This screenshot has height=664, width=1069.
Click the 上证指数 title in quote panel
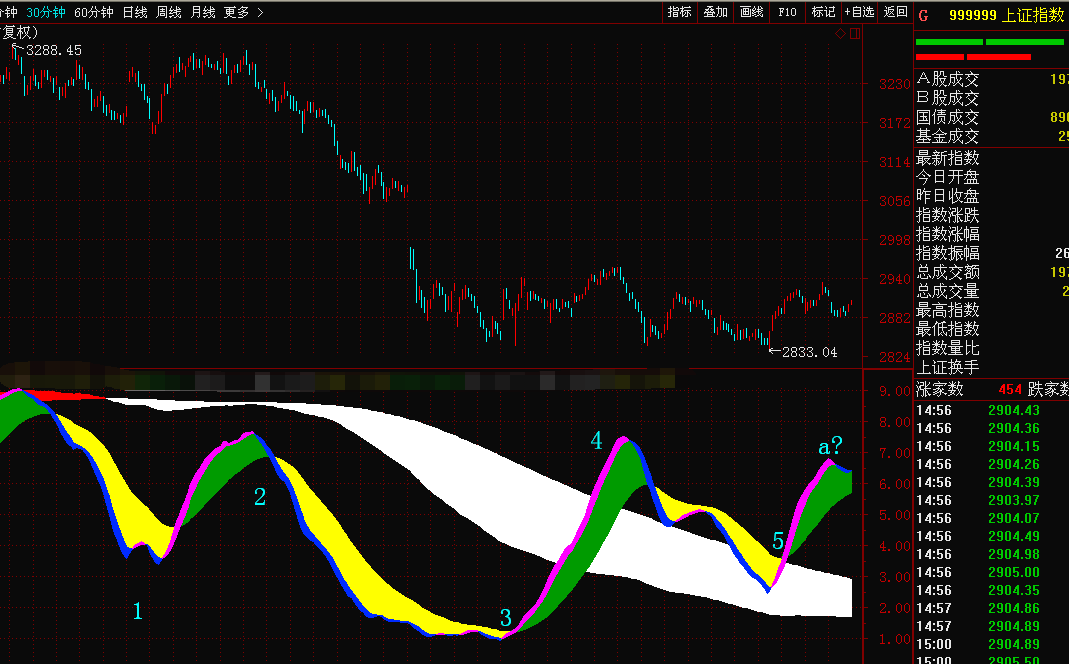tap(1034, 15)
